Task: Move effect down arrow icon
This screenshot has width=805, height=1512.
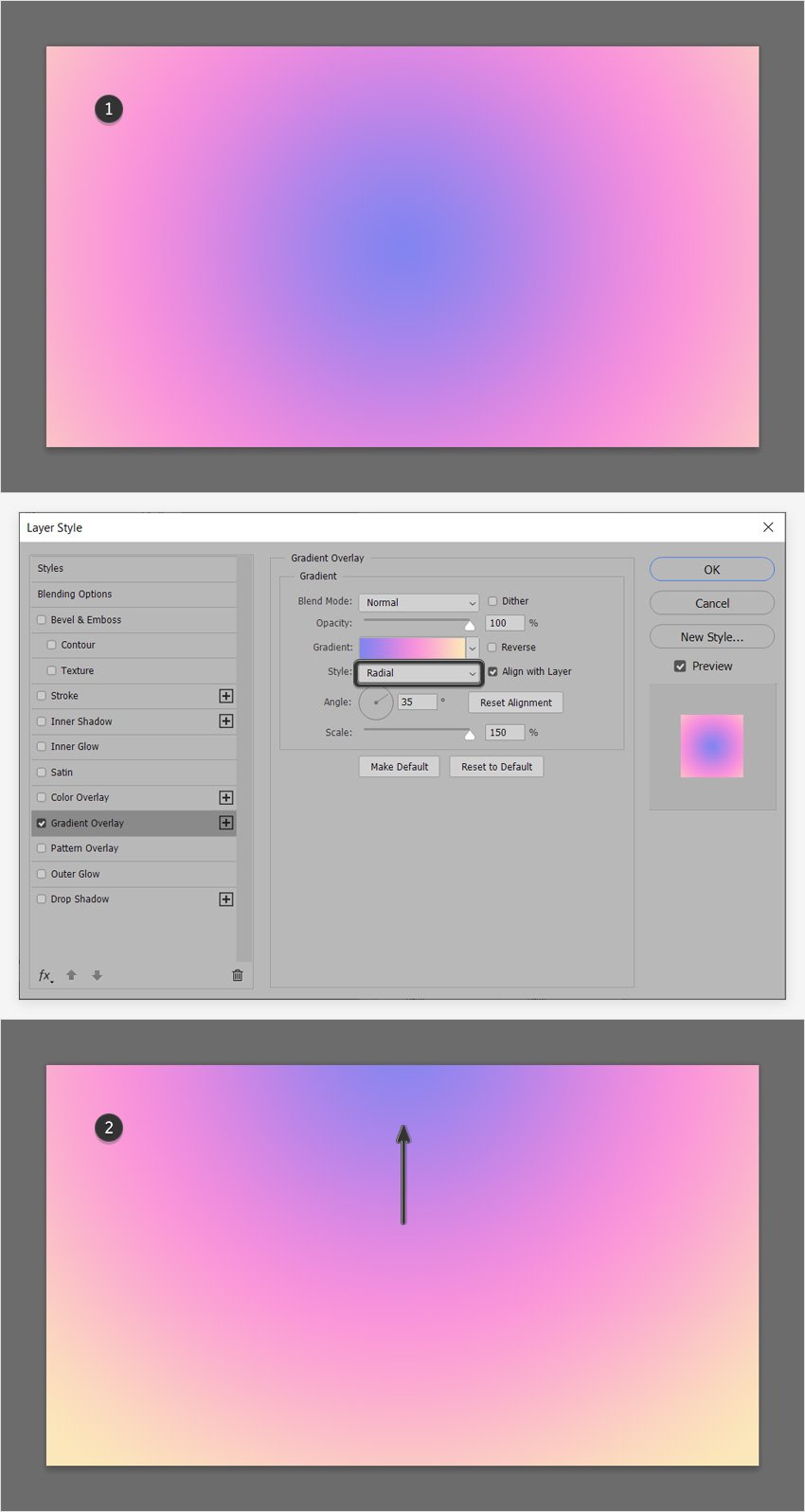Action: coord(97,975)
